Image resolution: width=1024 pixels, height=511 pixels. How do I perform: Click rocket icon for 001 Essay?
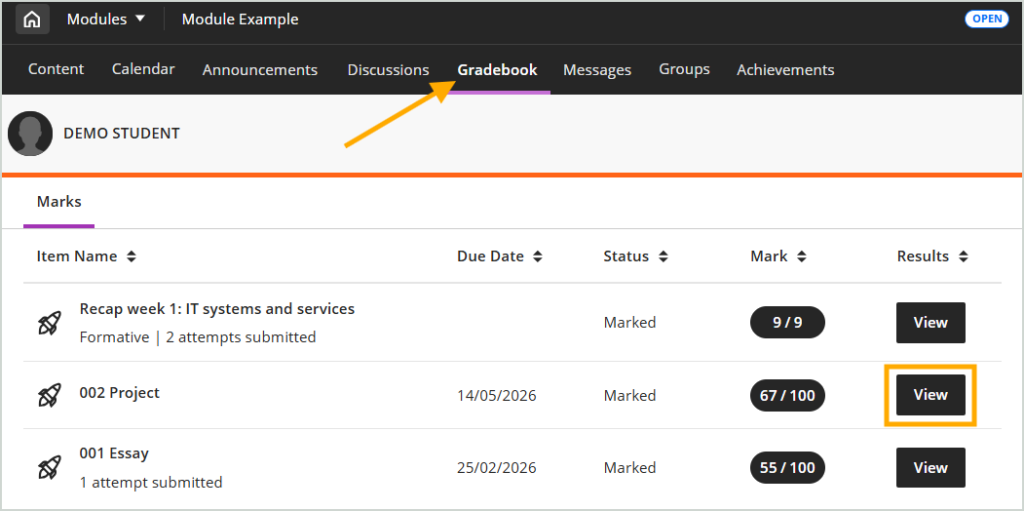coord(50,468)
